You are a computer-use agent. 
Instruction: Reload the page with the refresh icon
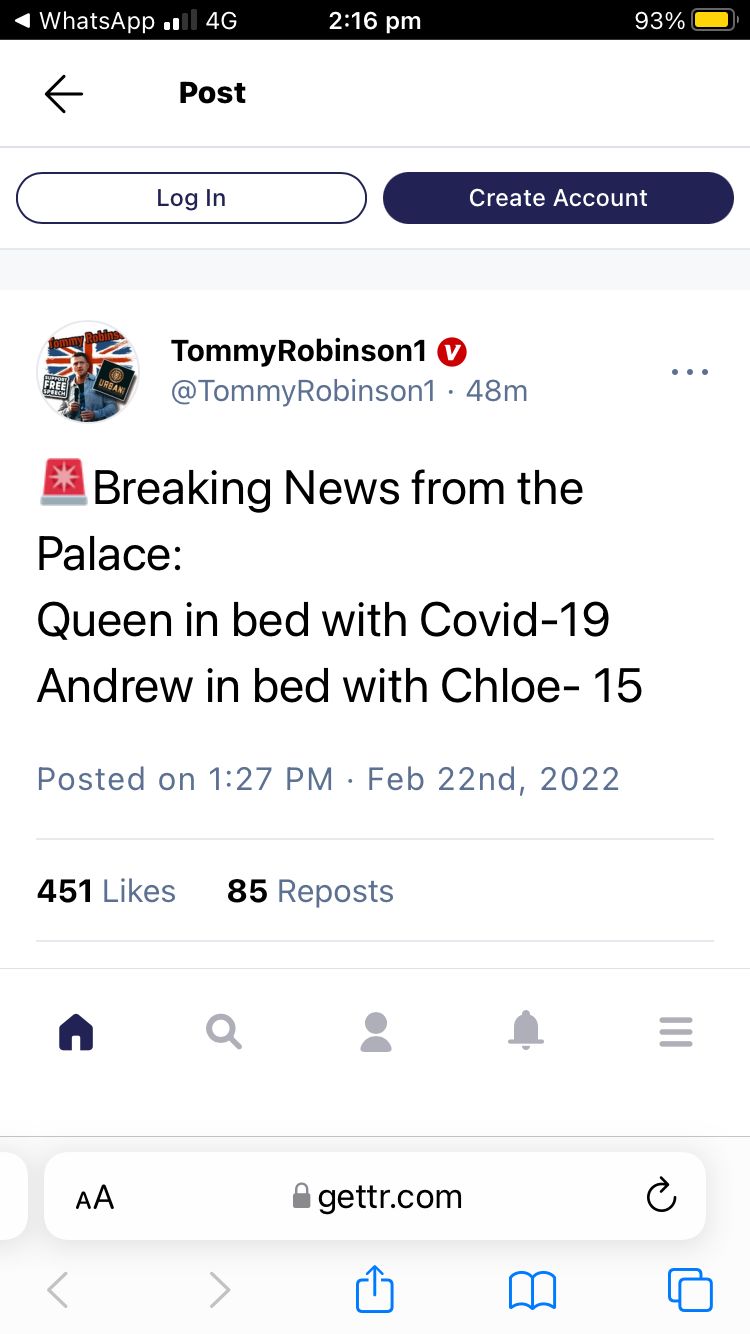click(x=661, y=1196)
